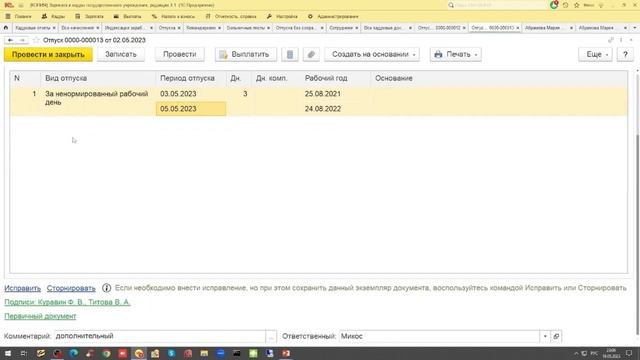Add document to favorites with the star
The width and height of the screenshot is (640, 360).
pyautogui.click(x=36, y=40)
